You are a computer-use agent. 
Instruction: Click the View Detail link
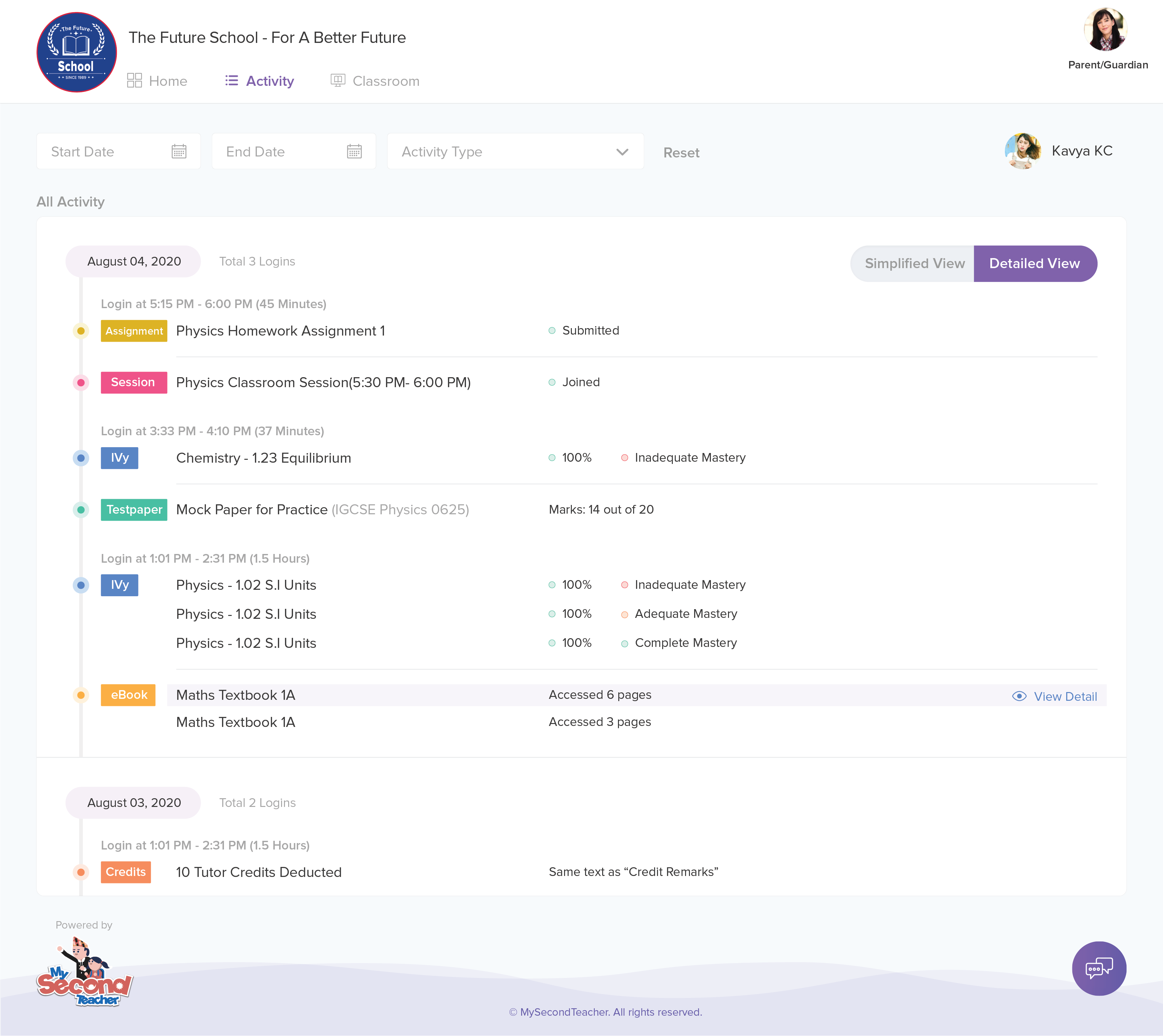pyautogui.click(x=1055, y=696)
